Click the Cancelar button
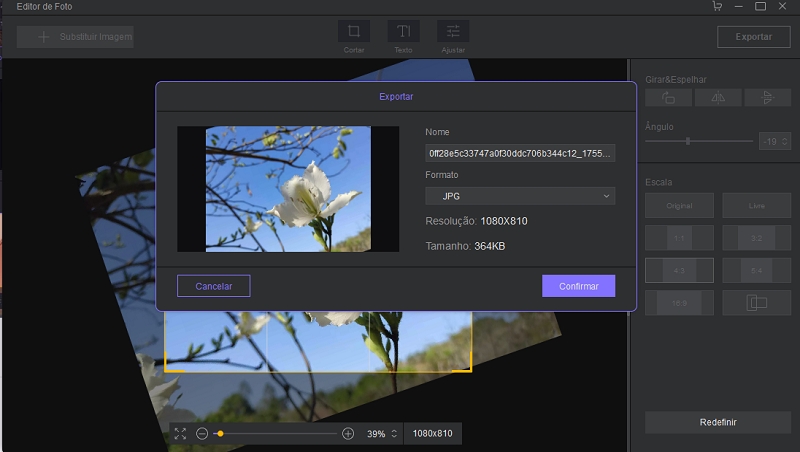Screen dimensions: 800x452 [x=213, y=286]
